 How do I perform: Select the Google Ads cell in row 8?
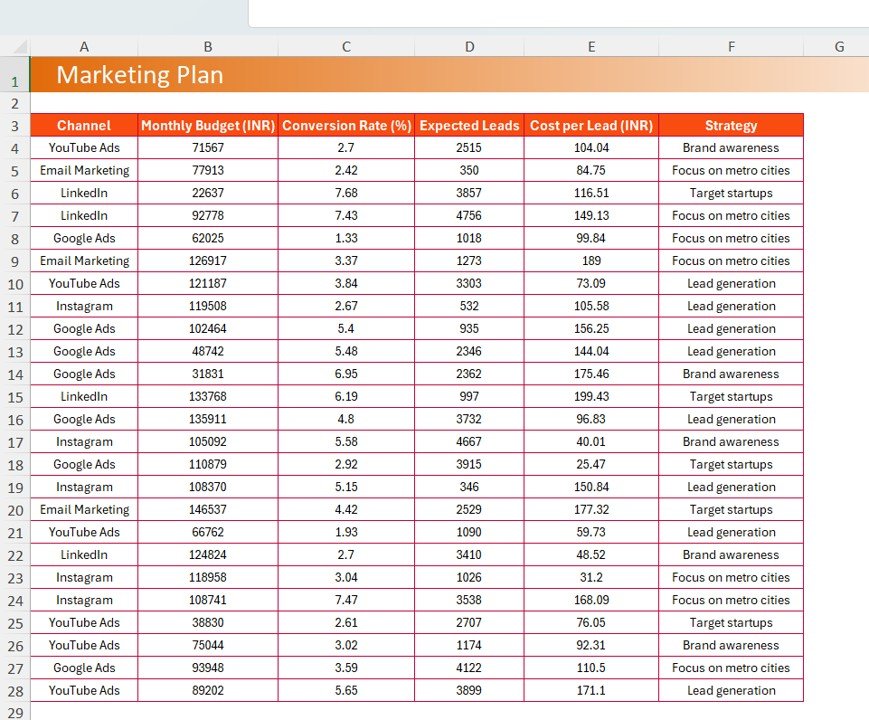pyautogui.click(x=84, y=238)
